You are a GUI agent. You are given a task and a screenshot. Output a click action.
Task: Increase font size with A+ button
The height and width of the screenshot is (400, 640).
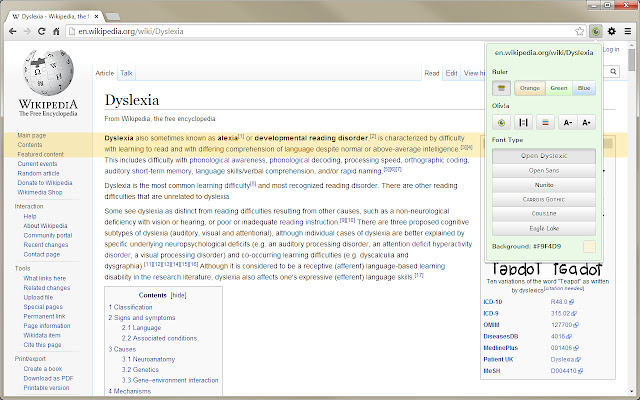click(587, 122)
